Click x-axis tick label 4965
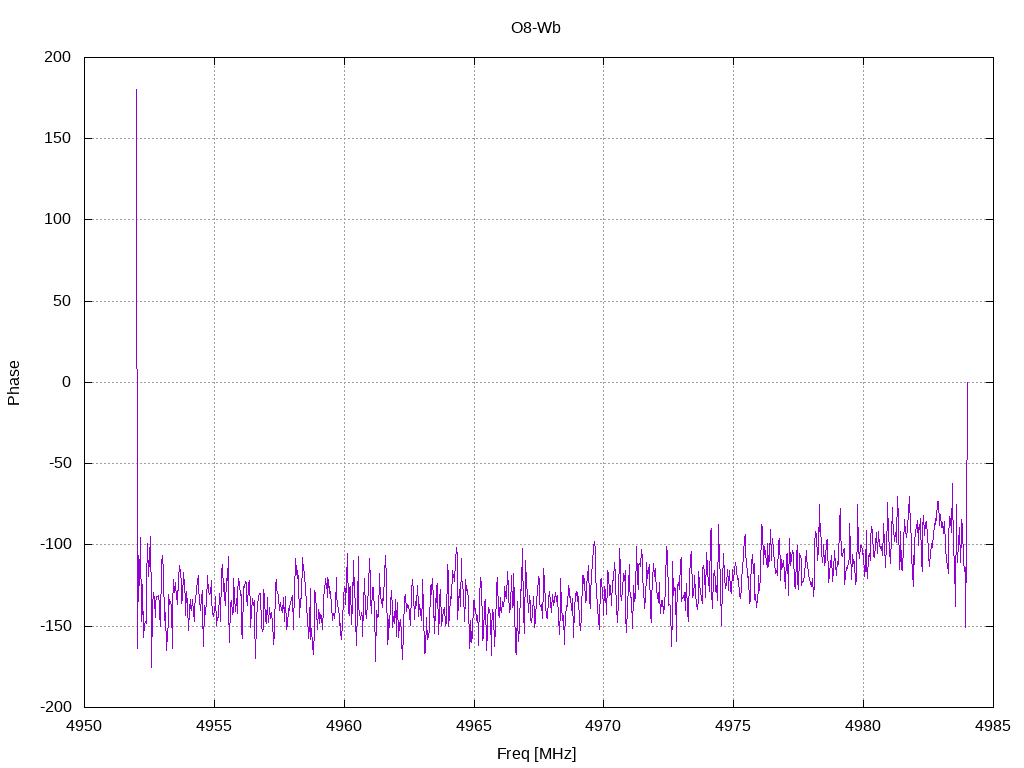This screenshot has width=1024, height=768. (474, 726)
